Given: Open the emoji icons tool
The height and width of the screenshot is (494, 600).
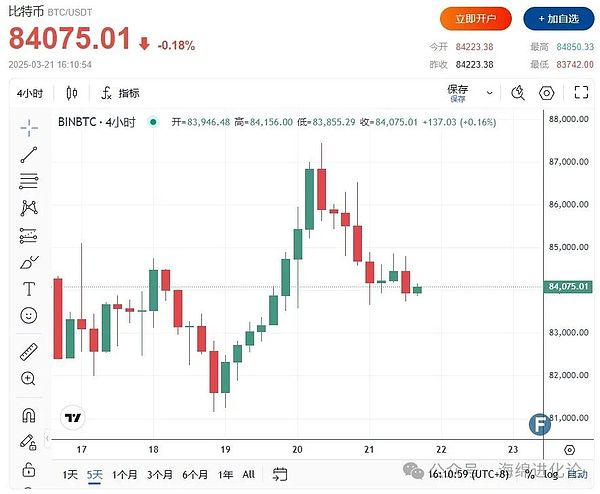Looking at the screenshot, I should coord(29,315).
